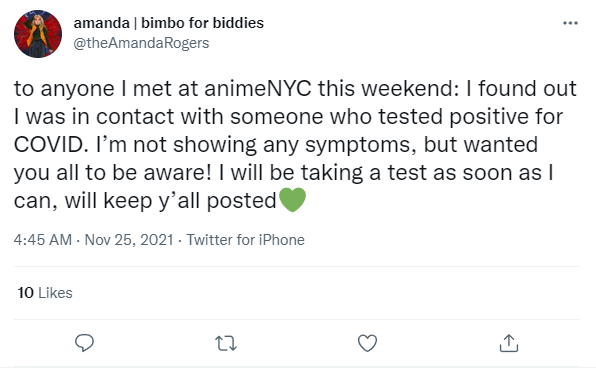Image resolution: width=596 pixels, height=369 pixels.
Task: Click the retweet arrows icon
Action: tap(226, 343)
